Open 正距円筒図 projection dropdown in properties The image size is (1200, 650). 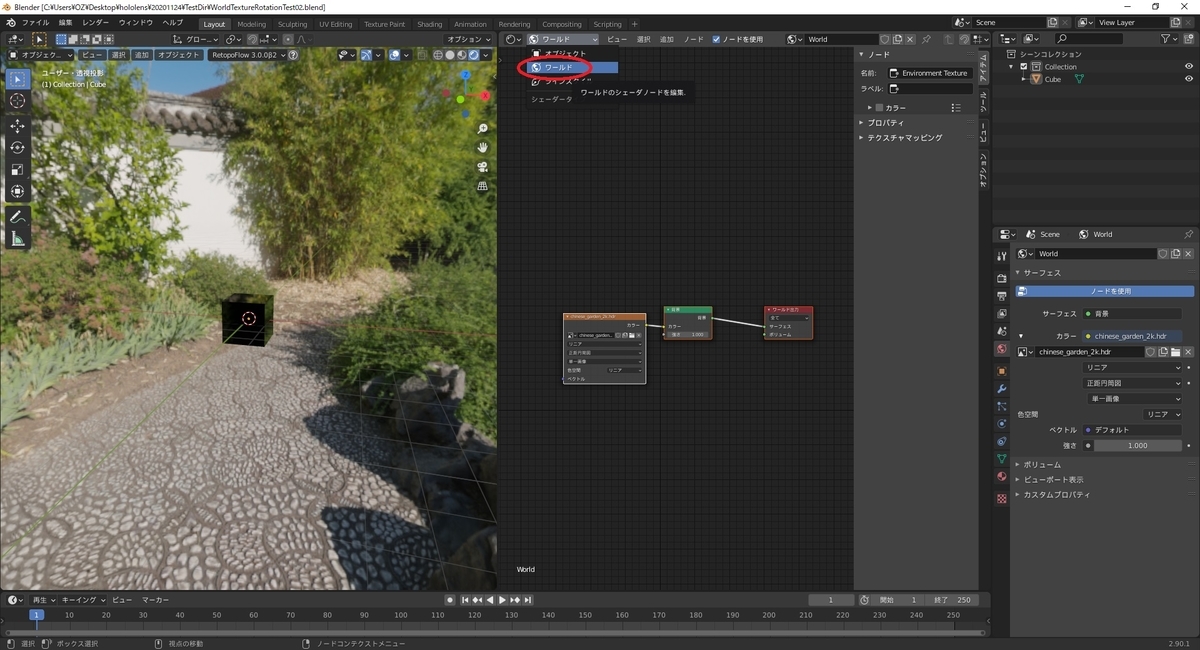pos(1134,383)
